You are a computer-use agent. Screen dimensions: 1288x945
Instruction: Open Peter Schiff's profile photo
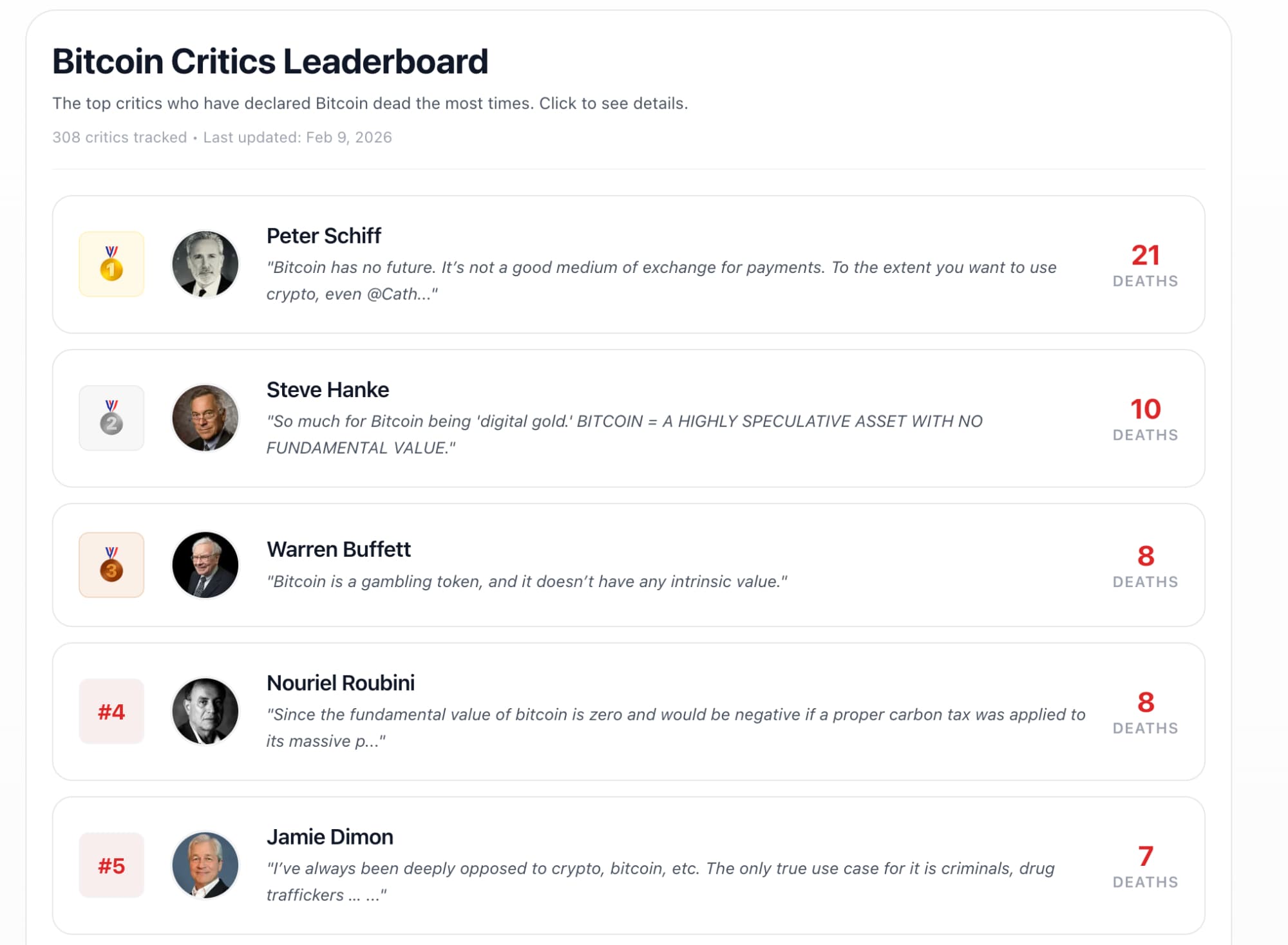205,264
